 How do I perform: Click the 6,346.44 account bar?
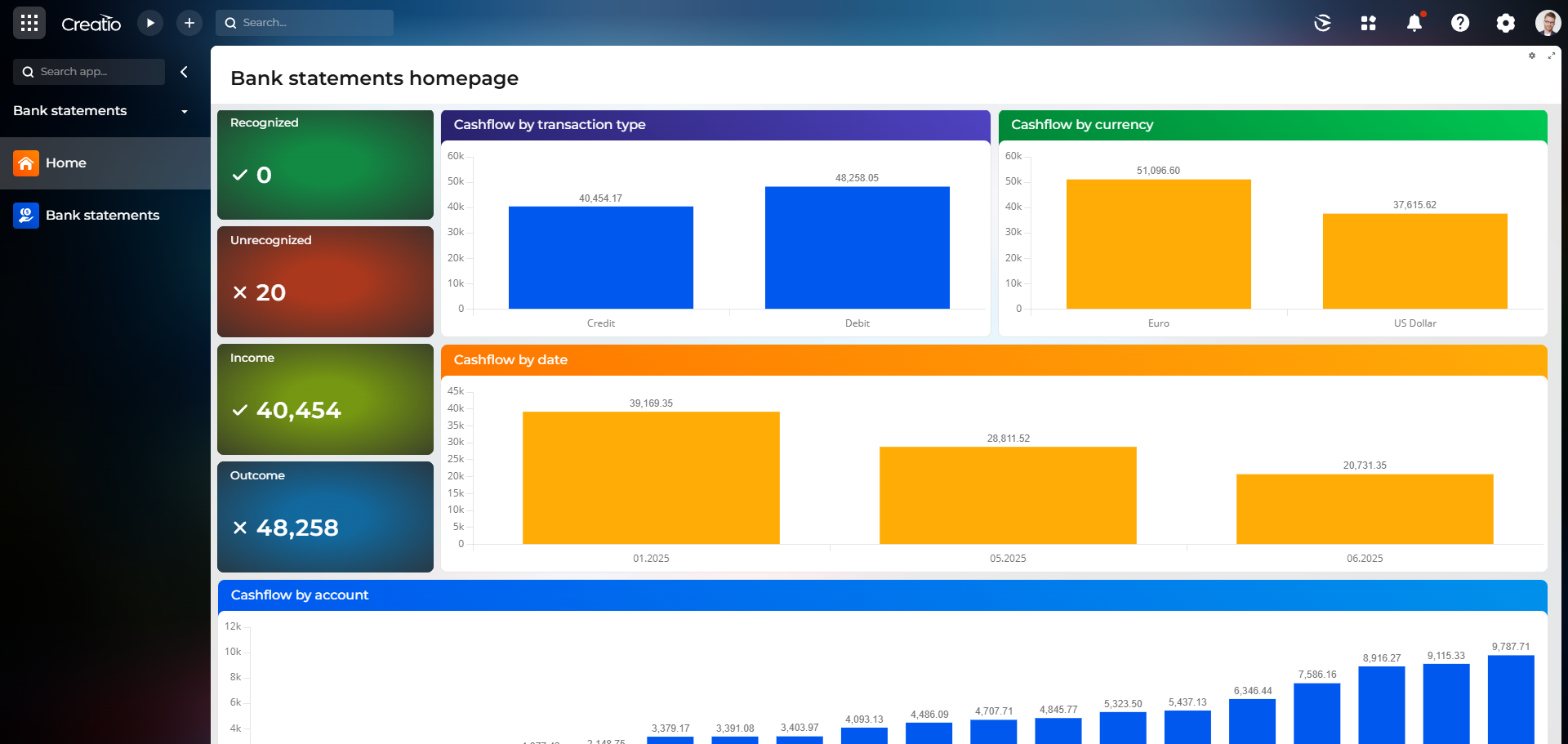pyautogui.click(x=1252, y=722)
